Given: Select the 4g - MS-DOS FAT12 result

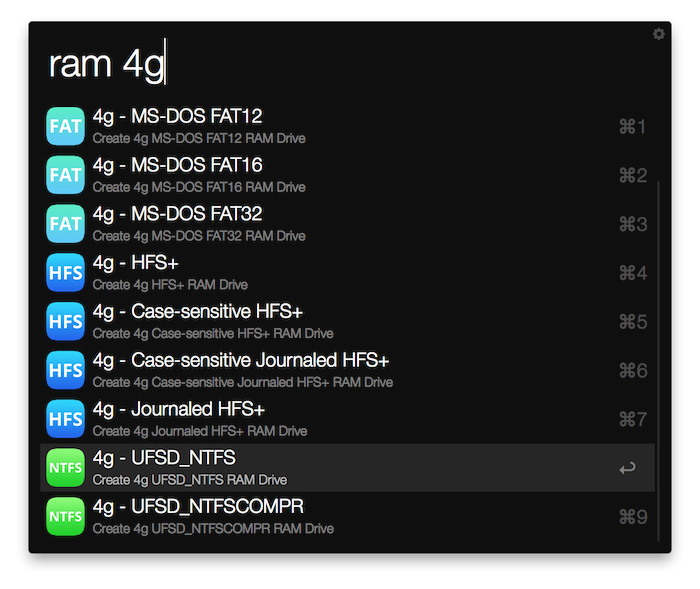Looking at the screenshot, I should click(x=177, y=116).
